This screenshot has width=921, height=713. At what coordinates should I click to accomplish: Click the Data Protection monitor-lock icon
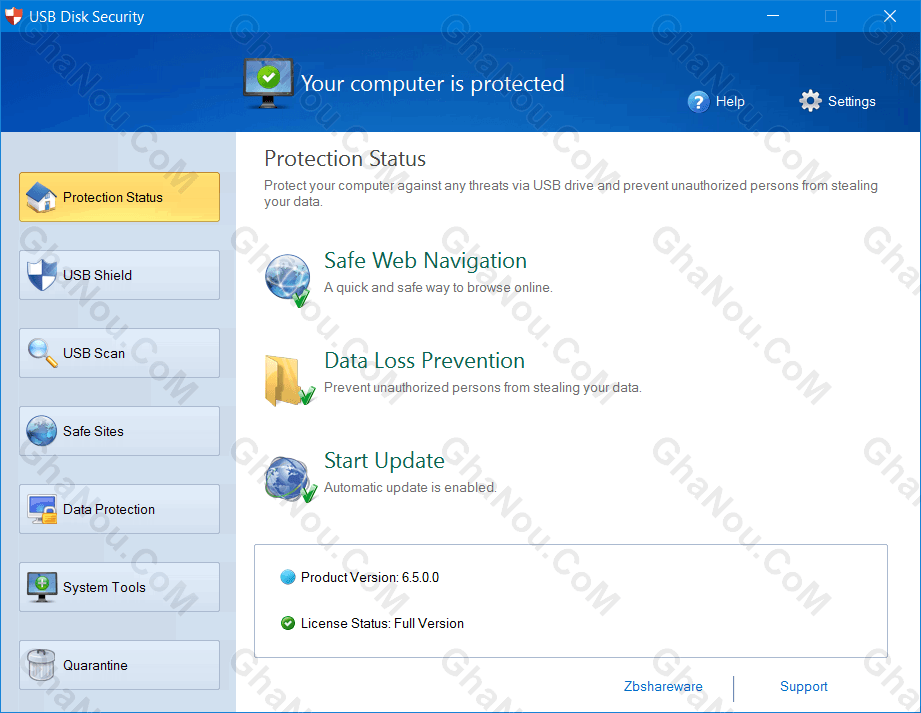(42, 509)
